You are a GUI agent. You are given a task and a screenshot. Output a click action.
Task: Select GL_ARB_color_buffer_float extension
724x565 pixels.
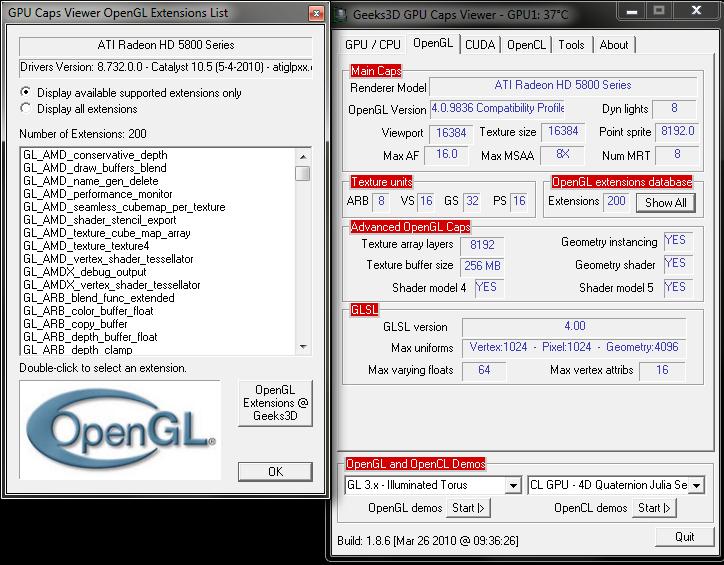tap(88, 311)
